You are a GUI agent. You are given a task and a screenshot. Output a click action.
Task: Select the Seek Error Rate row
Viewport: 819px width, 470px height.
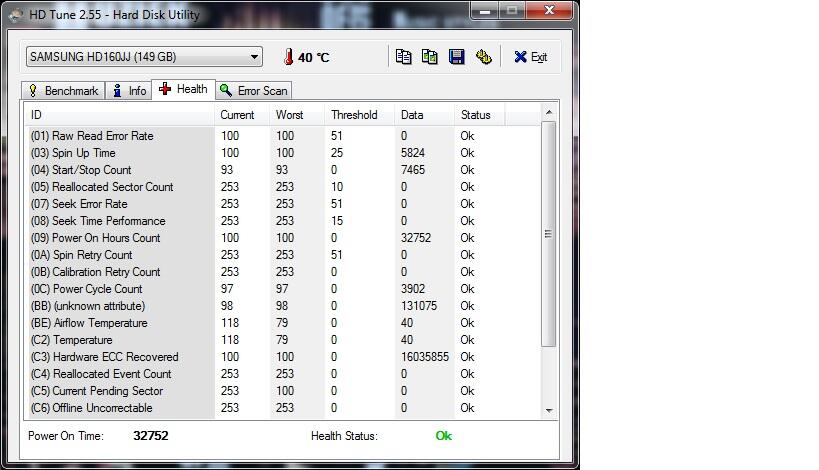pos(282,204)
